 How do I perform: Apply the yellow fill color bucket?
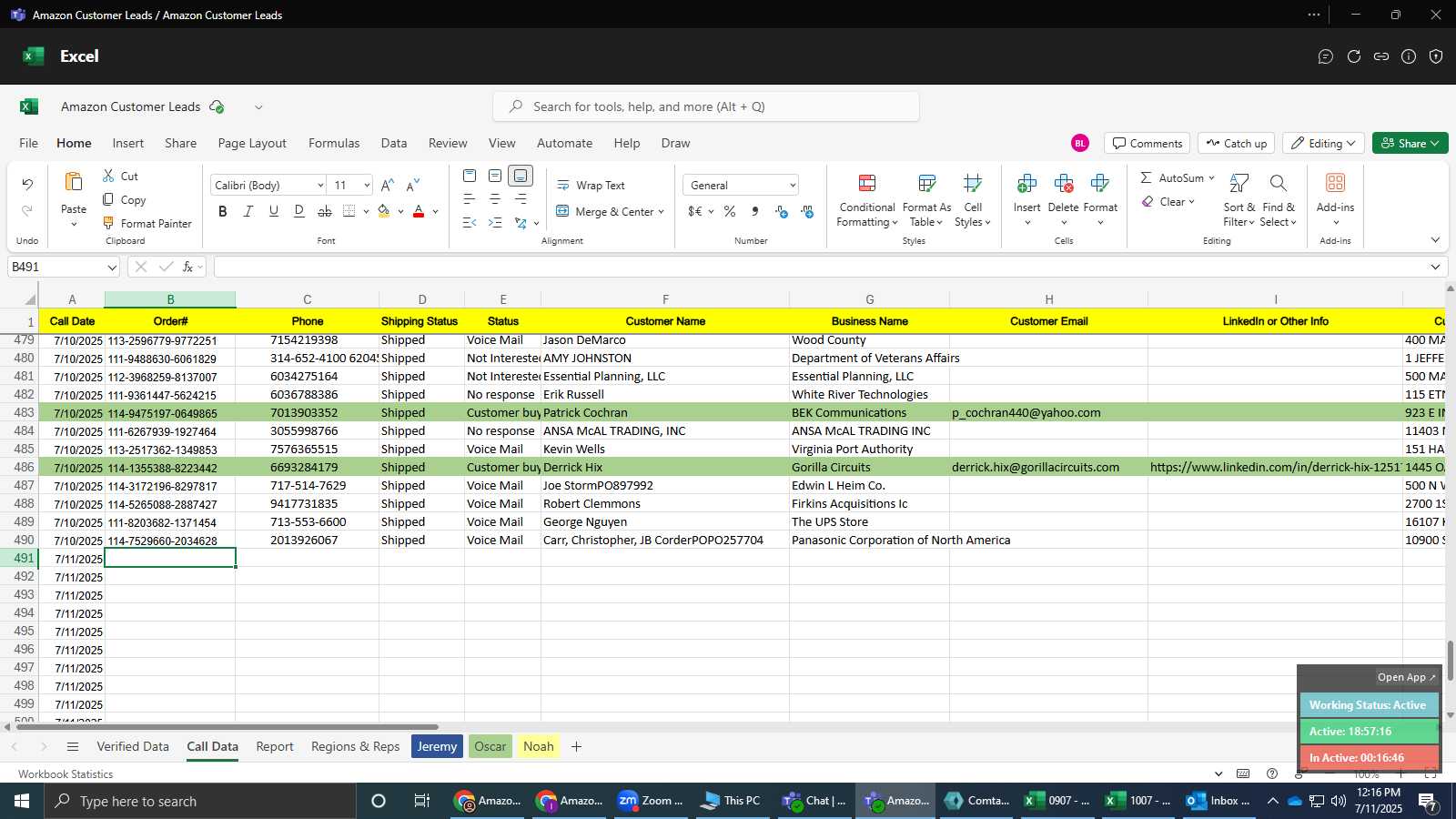click(384, 211)
